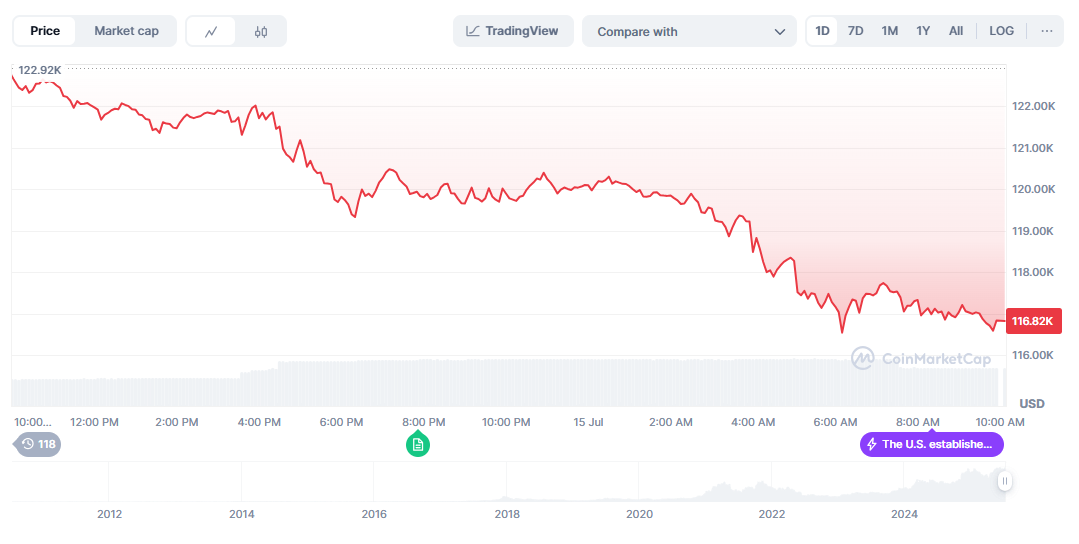Click the 2024 year label in navigator

[x=904, y=514]
